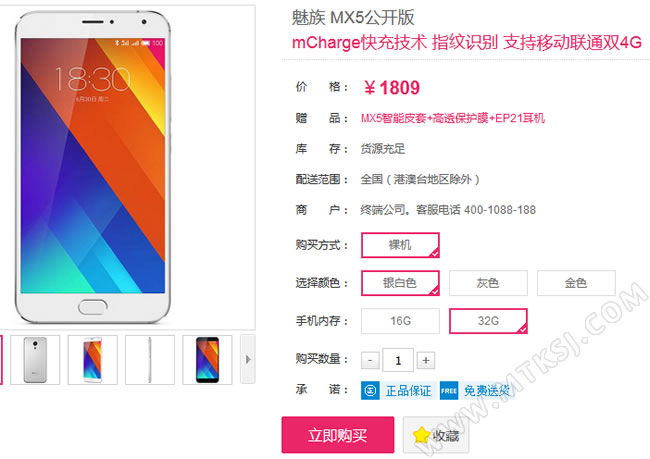This screenshot has height=459, width=650.
Task: Select 16G phone memory option
Action: [400, 321]
